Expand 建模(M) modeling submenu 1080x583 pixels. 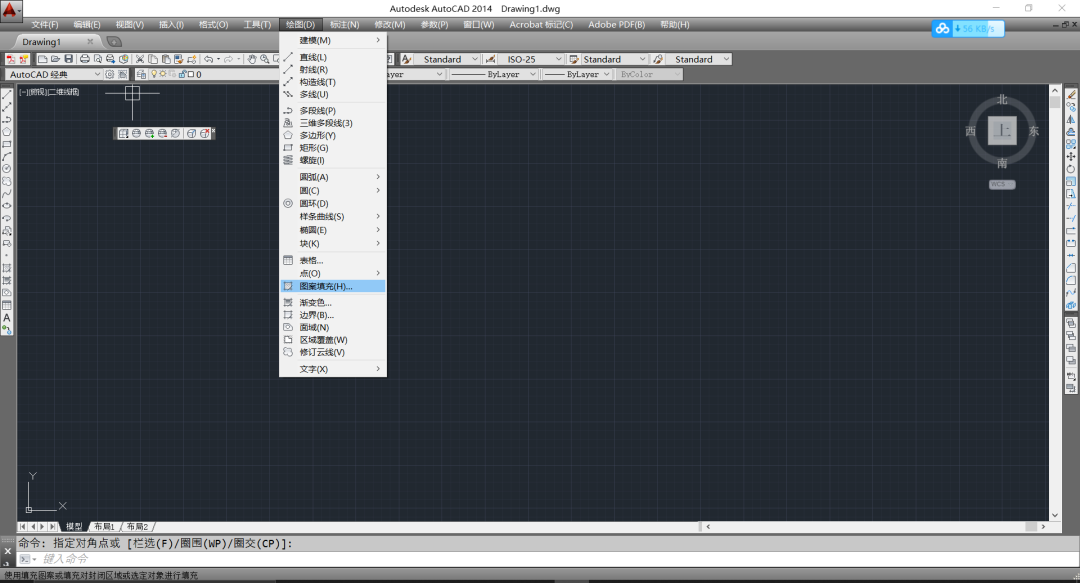tap(333, 40)
